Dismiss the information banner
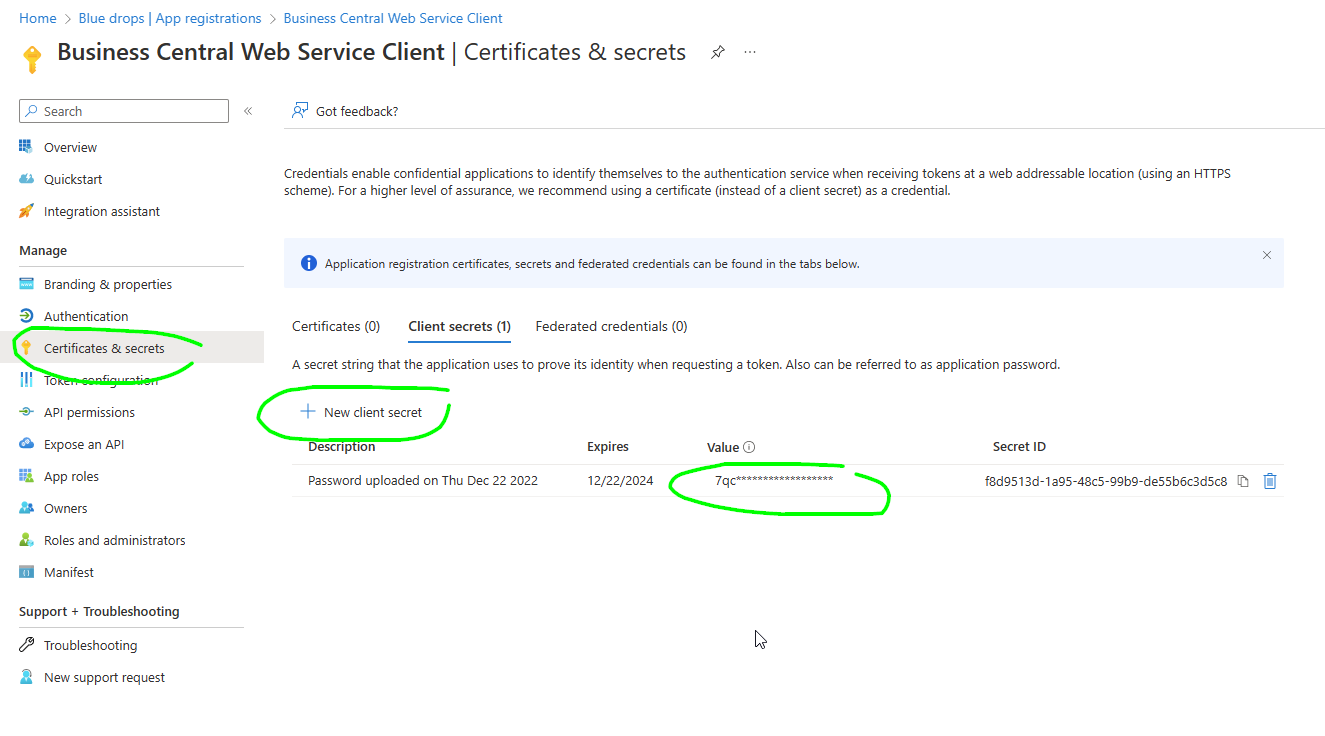 [x=1267, y=255]
